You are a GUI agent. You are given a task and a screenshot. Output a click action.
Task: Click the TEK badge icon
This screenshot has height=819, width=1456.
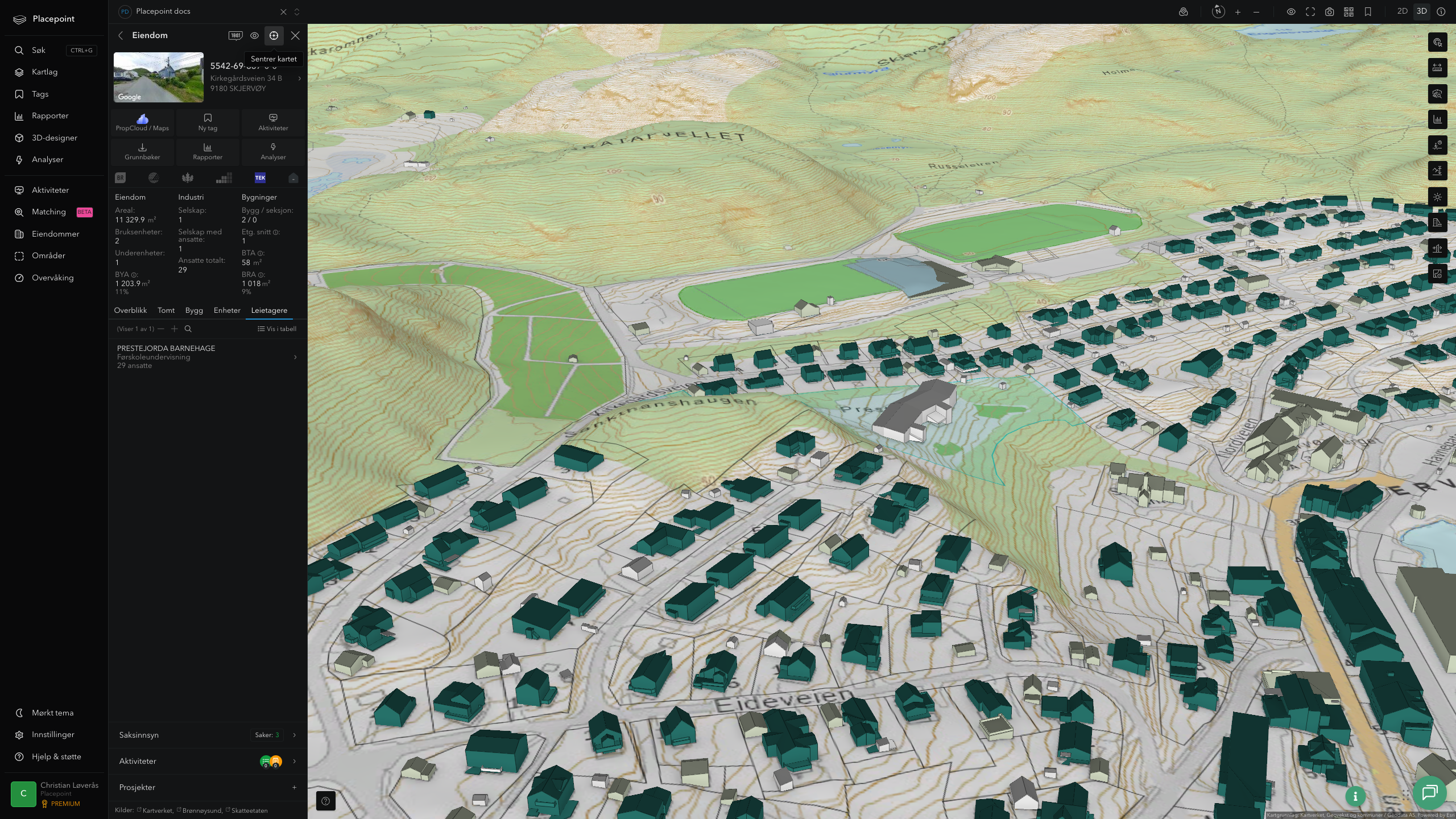[x=260, y=178]
